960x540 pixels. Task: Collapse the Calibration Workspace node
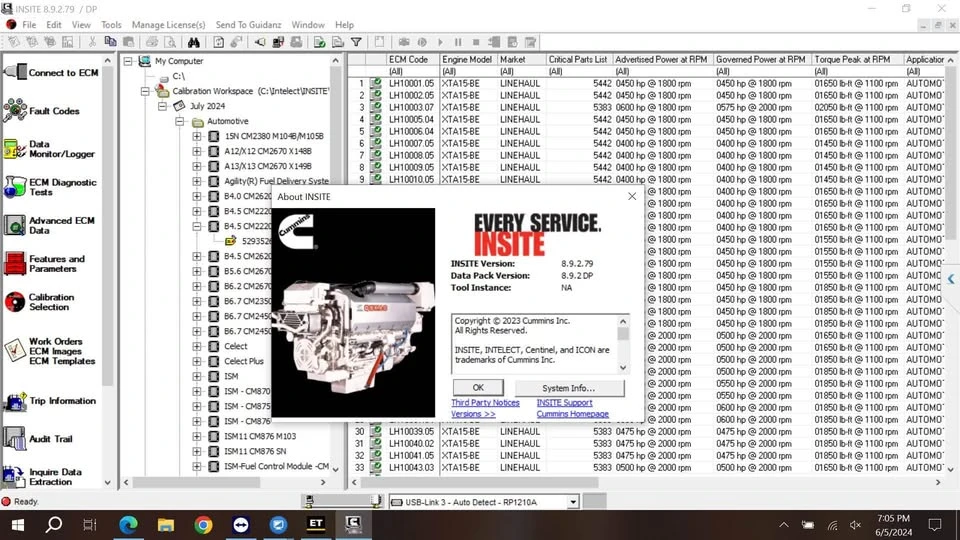coord(145,91)
